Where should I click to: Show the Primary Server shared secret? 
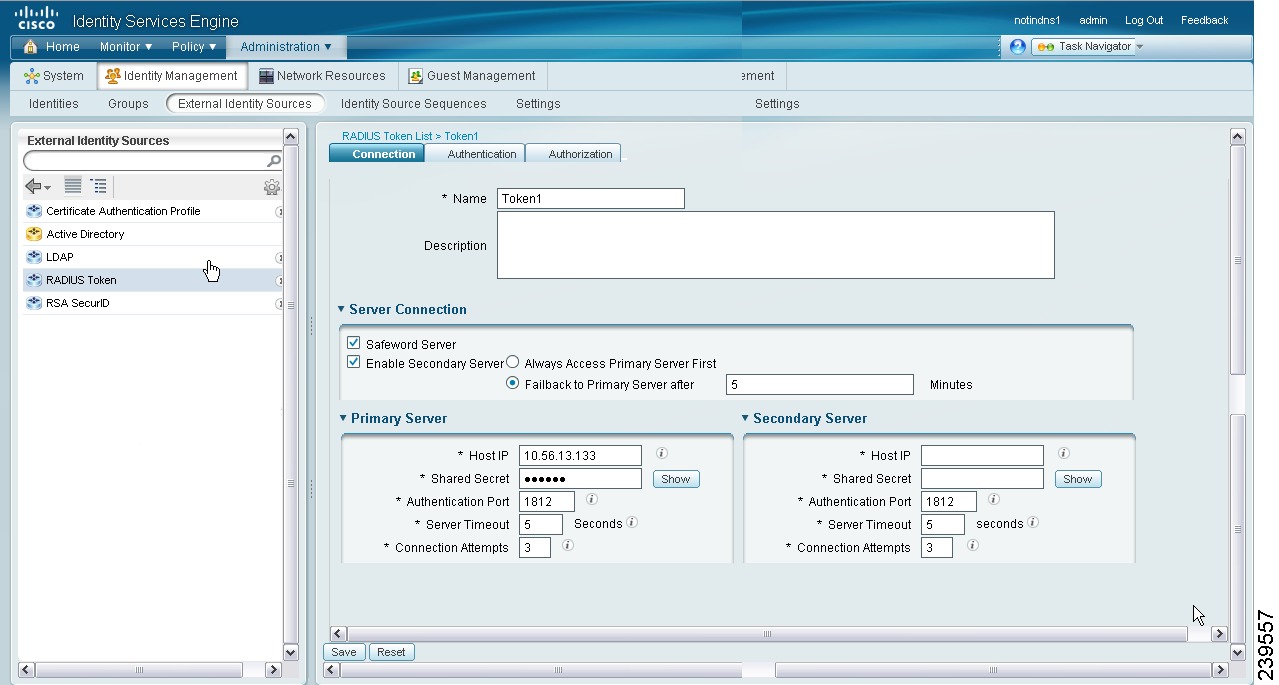pyautogui.click(x=676, y=480)
